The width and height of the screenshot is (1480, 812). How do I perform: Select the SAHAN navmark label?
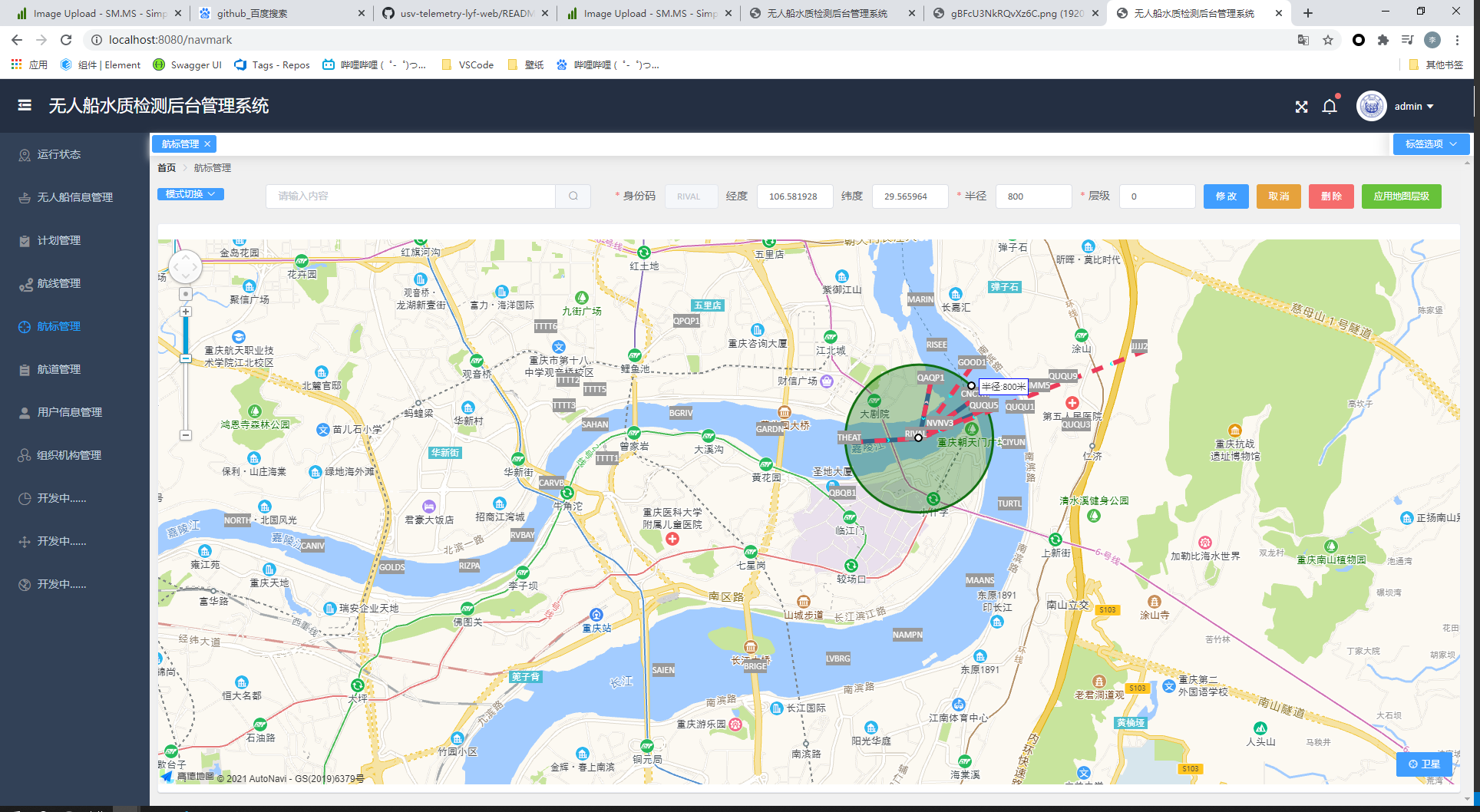(x=595, y=424)
